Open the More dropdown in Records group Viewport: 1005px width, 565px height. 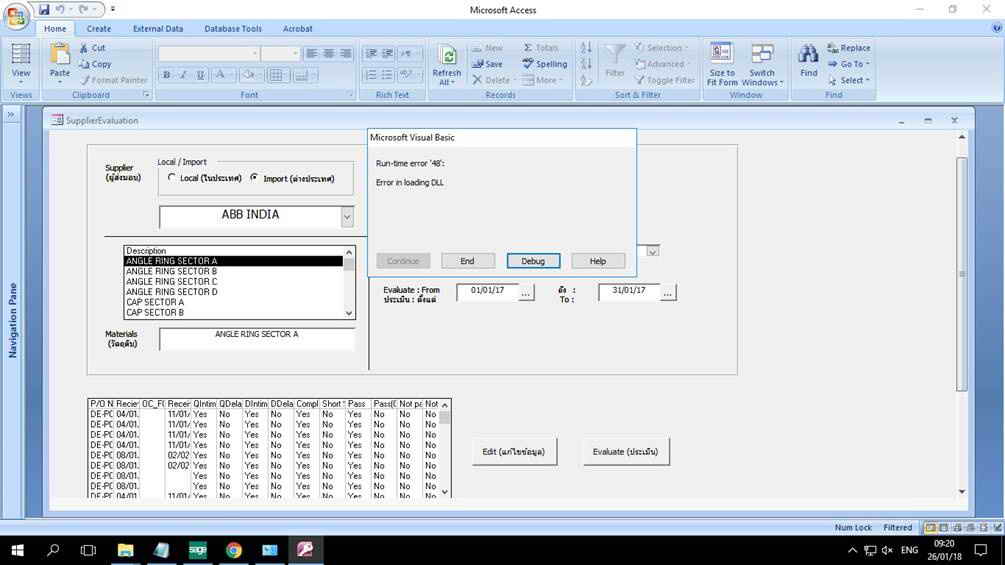[543, 80]
